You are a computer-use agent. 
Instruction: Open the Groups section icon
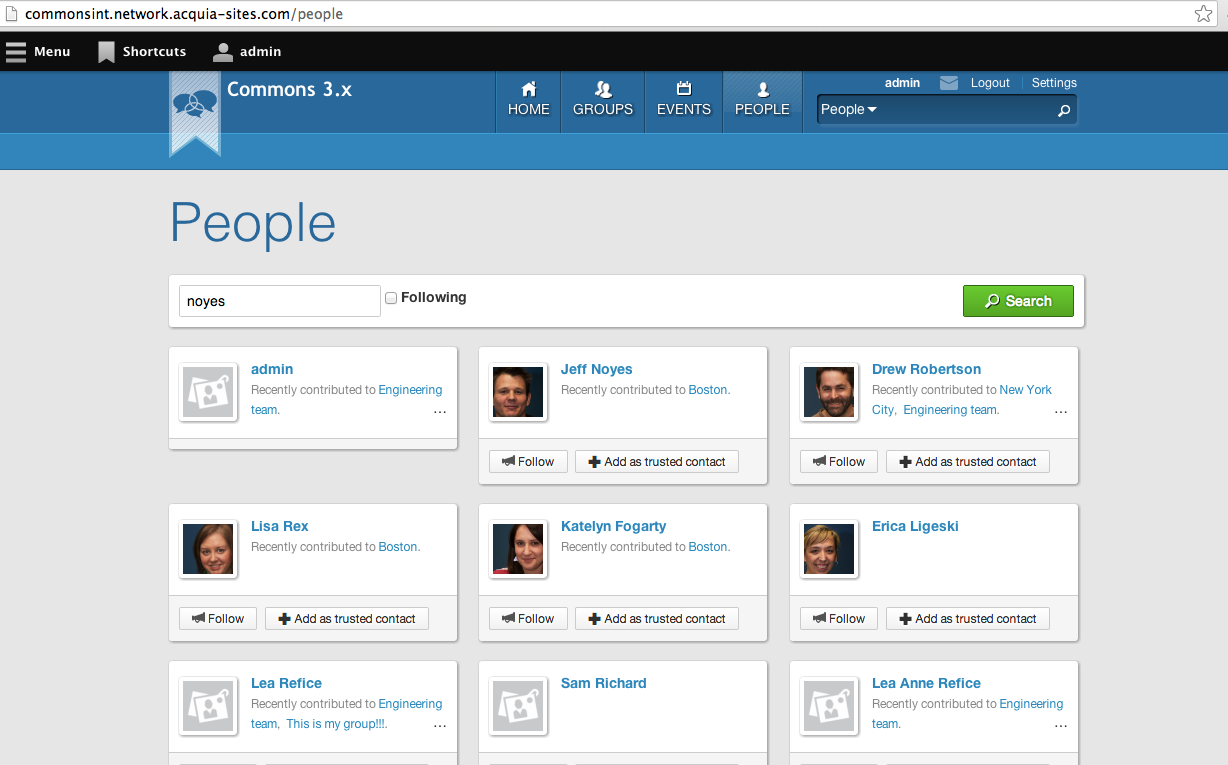(602, 88)
